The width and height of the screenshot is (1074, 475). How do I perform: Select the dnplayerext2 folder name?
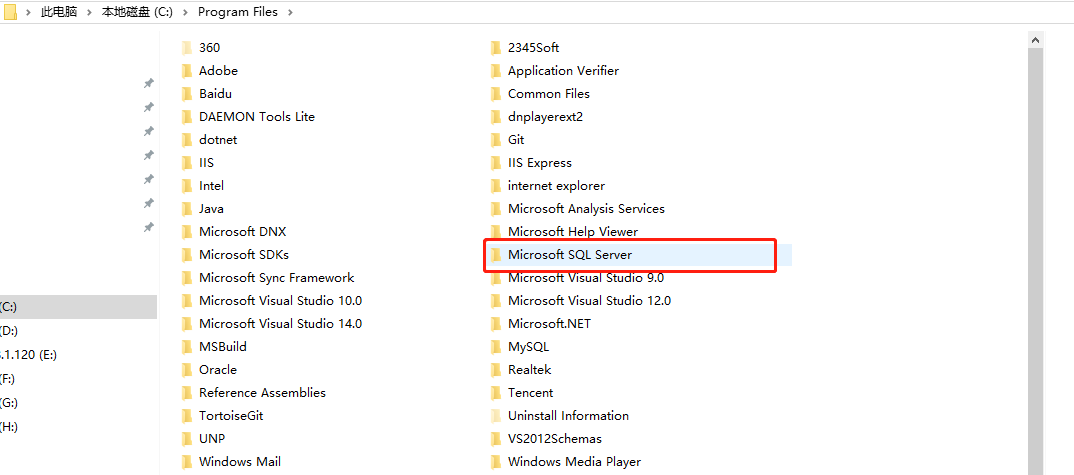(x=545, y=117)
